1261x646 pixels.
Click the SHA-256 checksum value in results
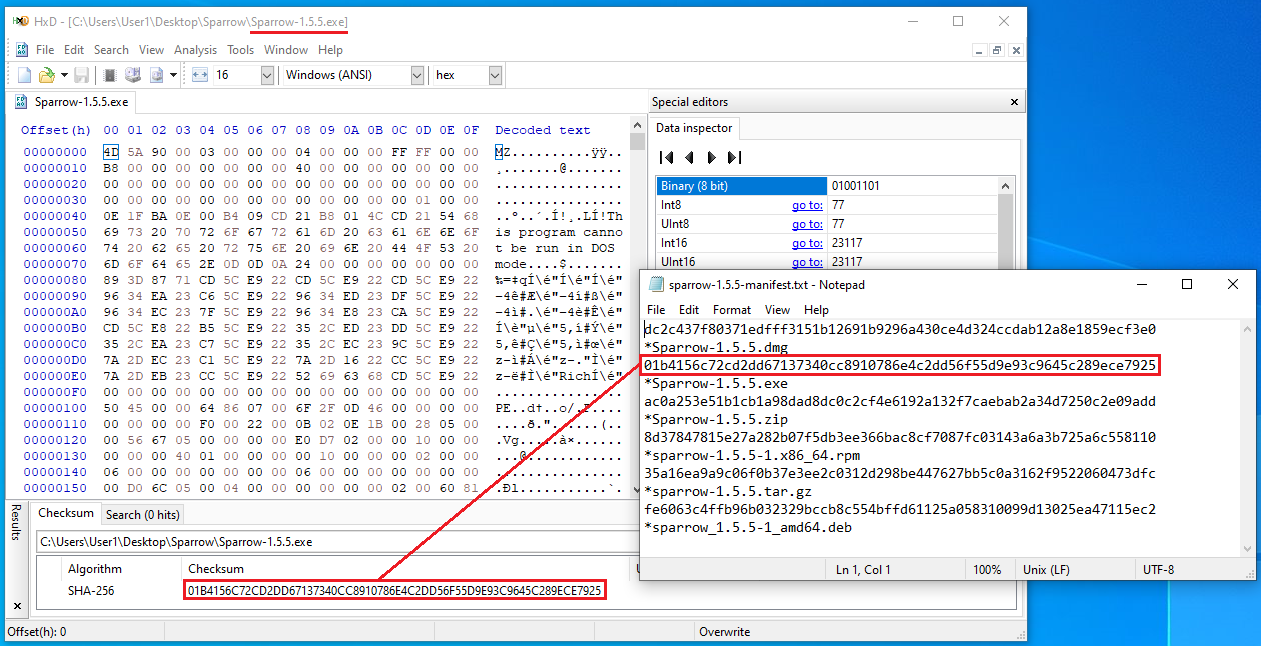(395, 591)
